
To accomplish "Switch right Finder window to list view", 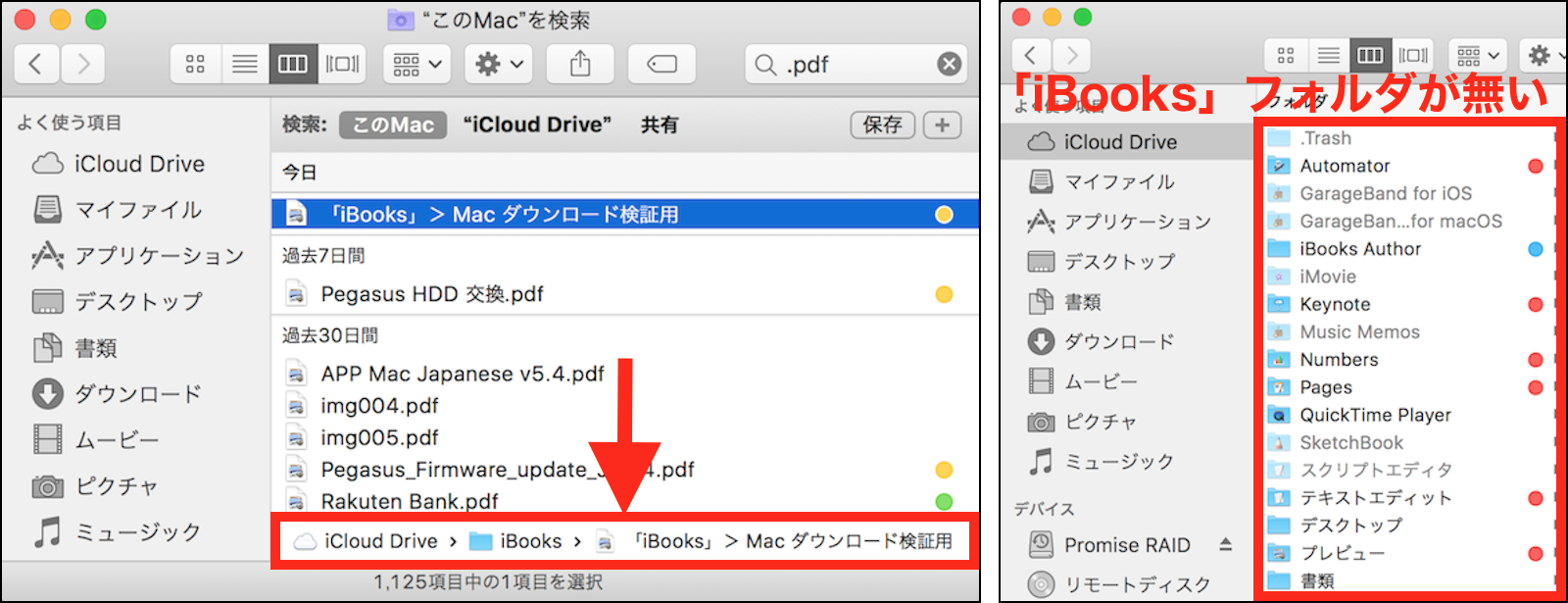I will tap(1328, 55).
